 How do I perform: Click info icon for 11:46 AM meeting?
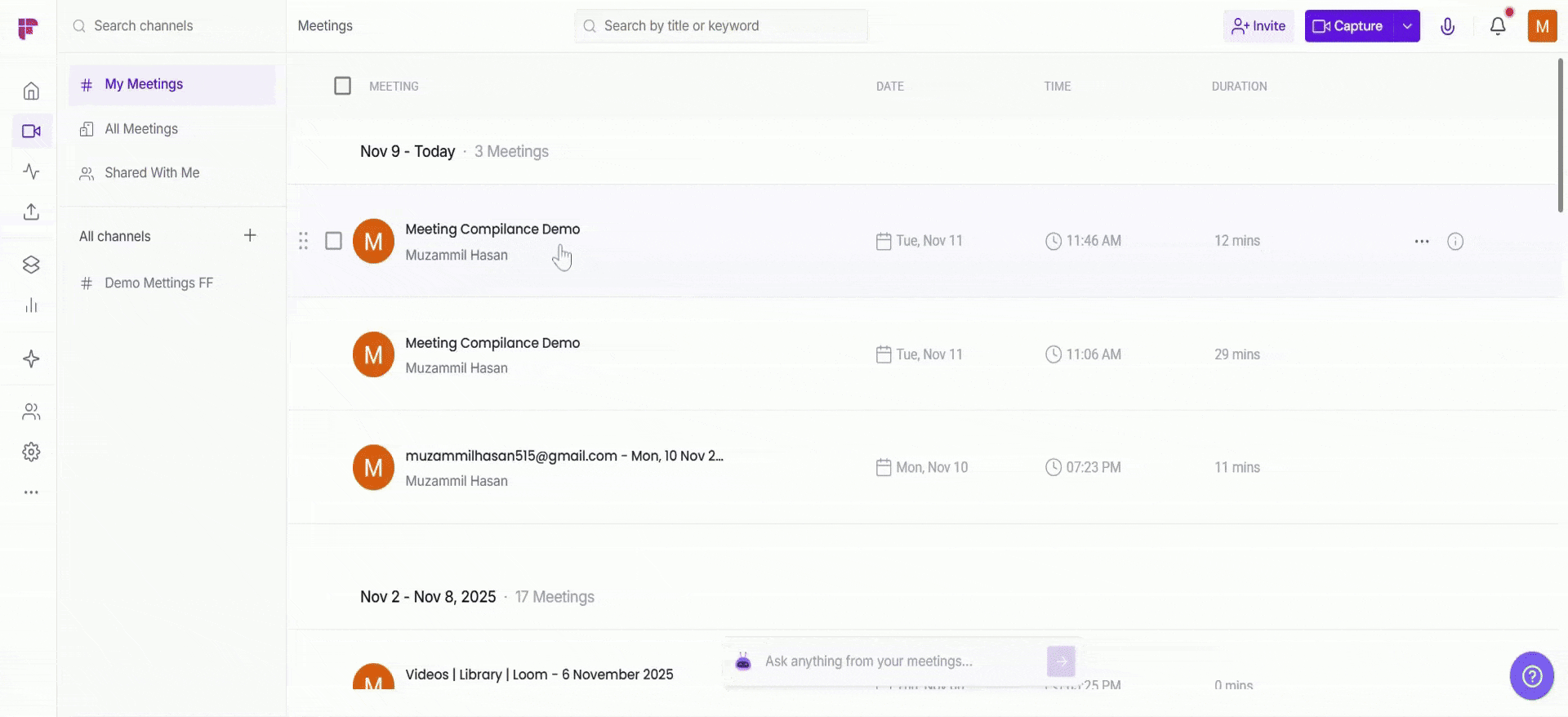tap(1455, 241)
